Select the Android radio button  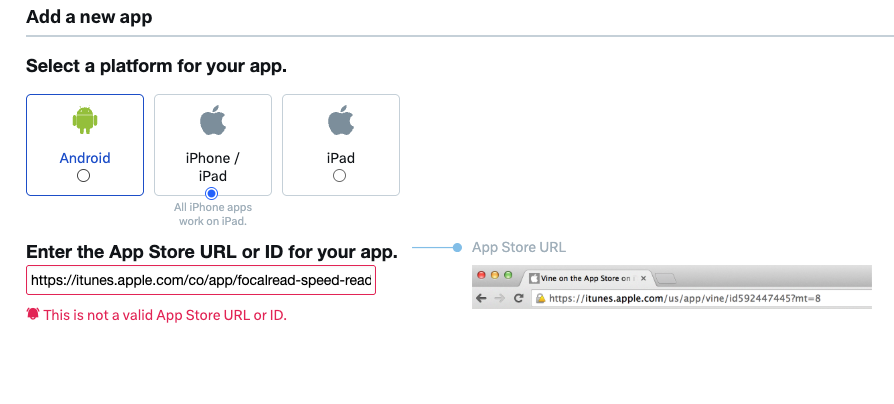(84, 176)
